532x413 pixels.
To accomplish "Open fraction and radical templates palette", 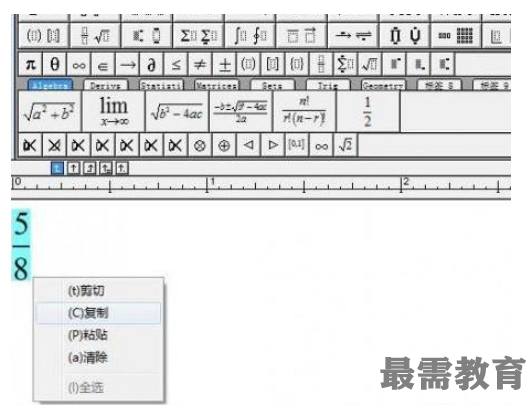I will (95, 35).
